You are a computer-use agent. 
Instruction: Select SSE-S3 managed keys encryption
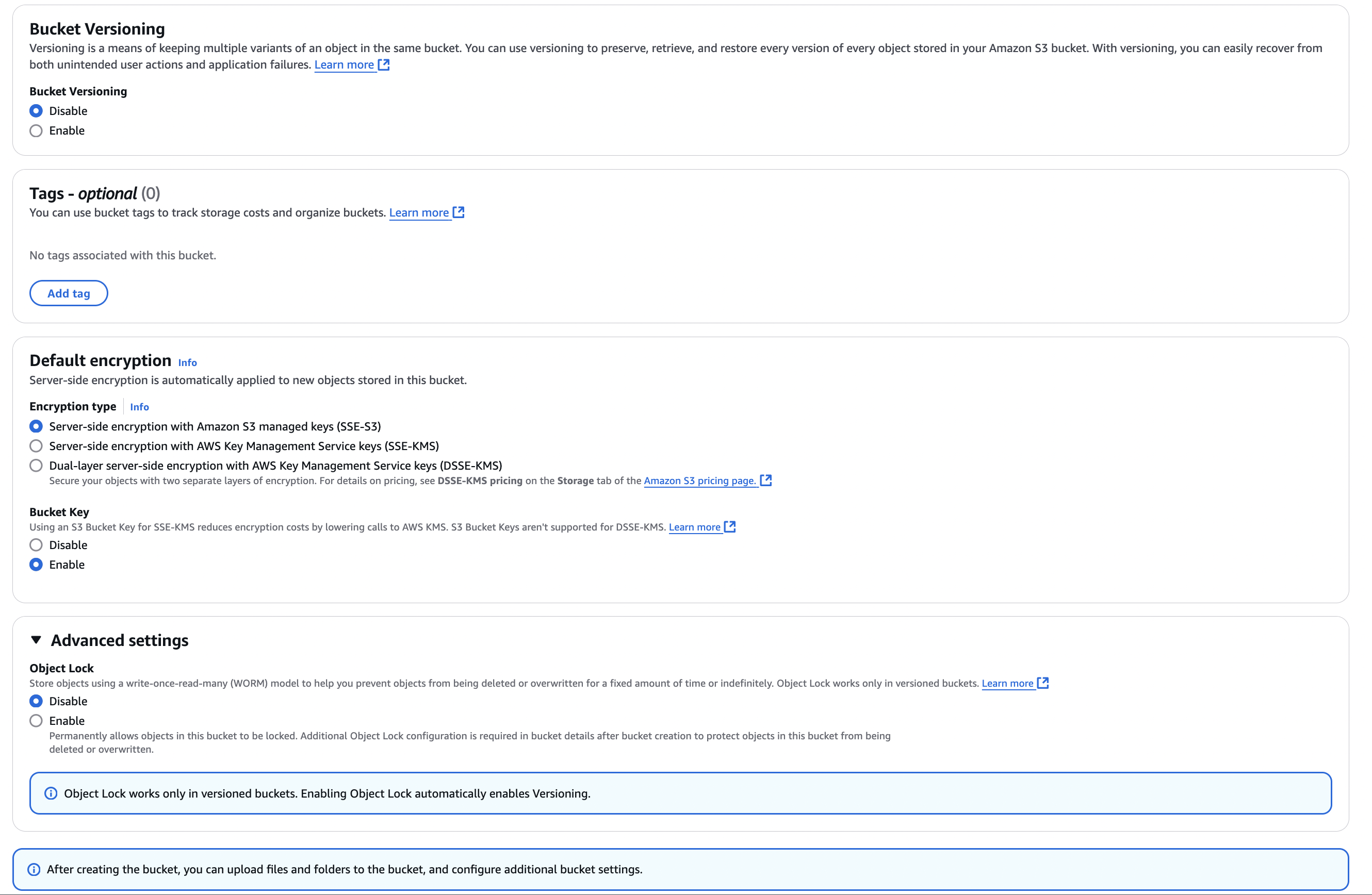[36, 426]
